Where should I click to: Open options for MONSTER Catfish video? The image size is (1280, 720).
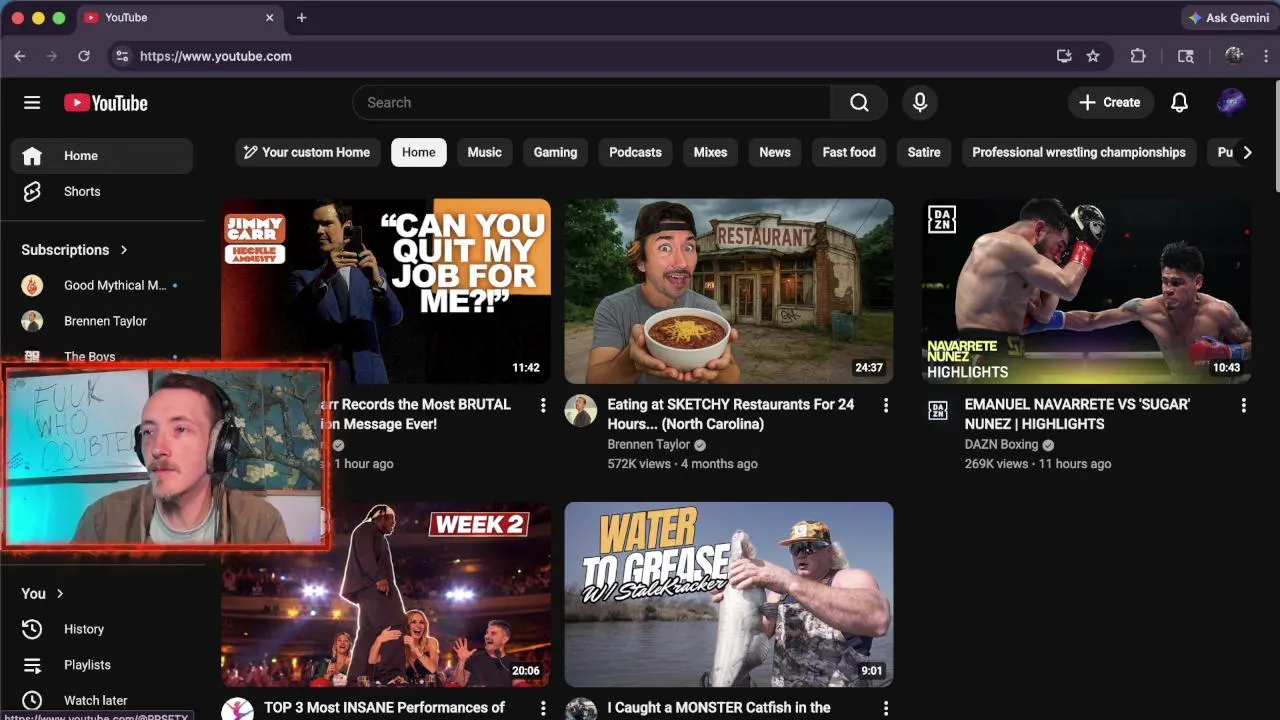click(x=886, y=708)
